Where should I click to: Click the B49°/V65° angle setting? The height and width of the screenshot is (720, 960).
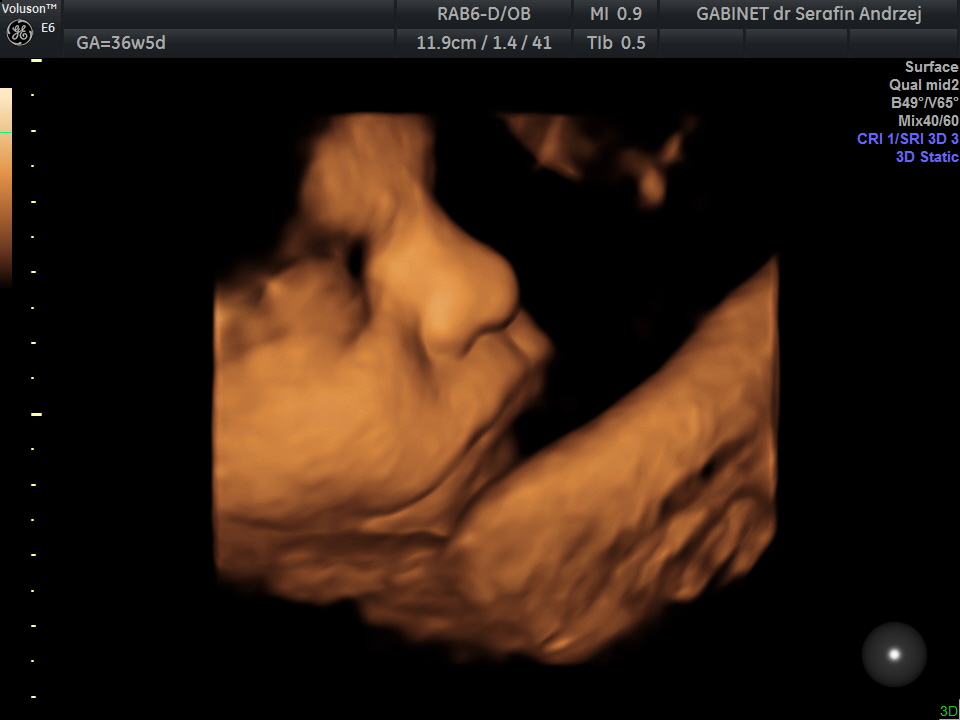tap(924, 103)
